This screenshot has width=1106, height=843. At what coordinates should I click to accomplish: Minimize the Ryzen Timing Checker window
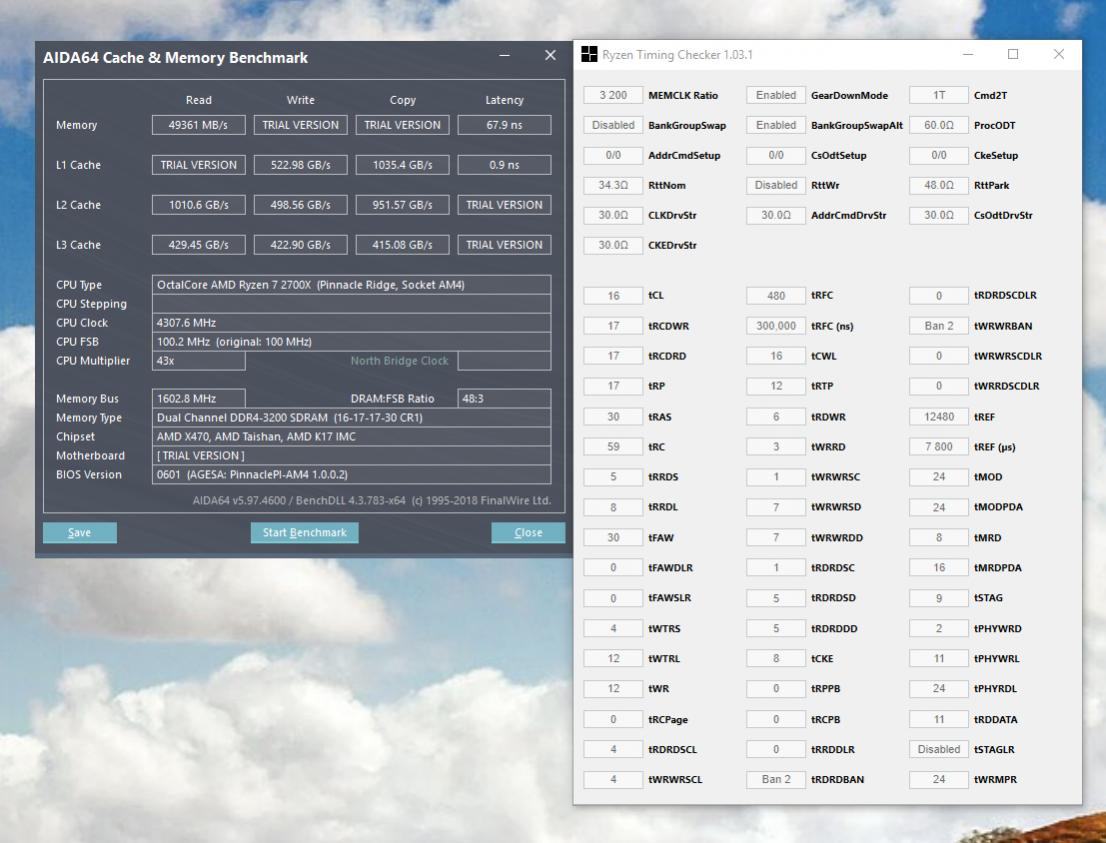tap(968, 54)
